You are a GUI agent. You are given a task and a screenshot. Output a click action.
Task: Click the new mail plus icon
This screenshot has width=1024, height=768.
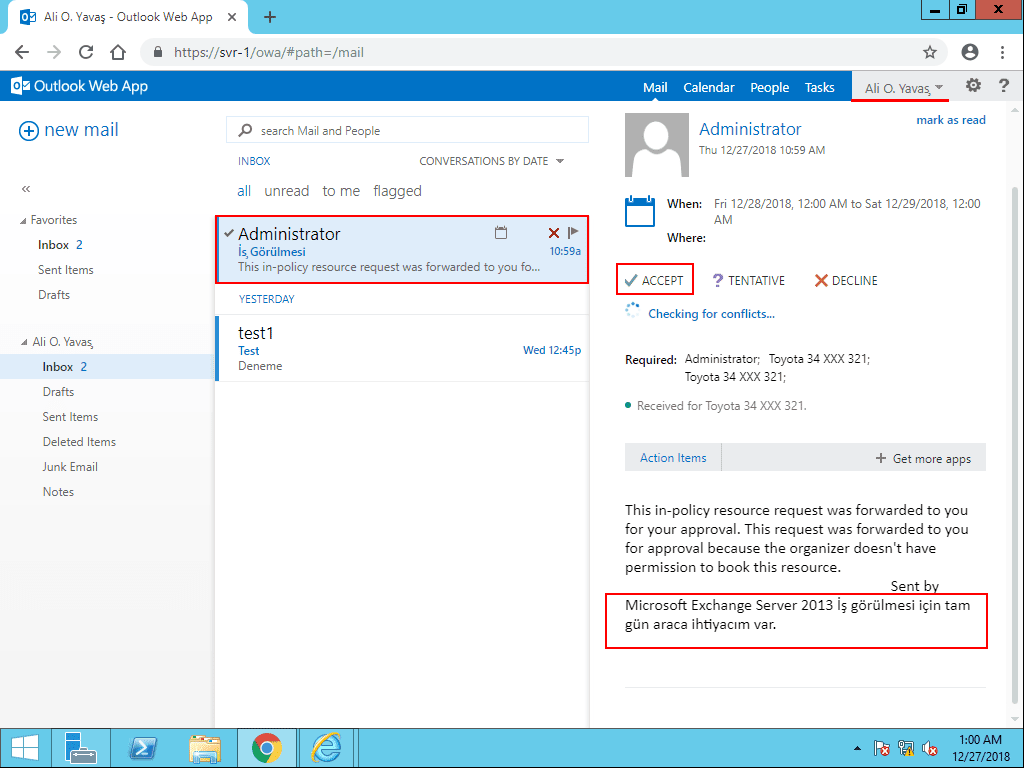pos(29,130)
